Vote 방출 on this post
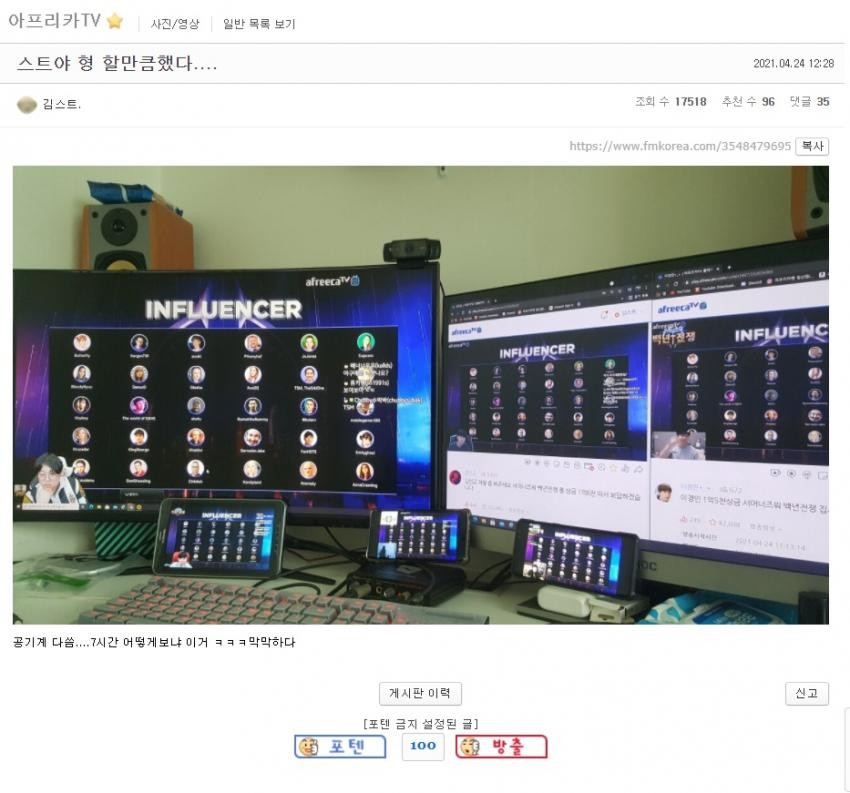This screenshot has width=850, height=793. 501,746
